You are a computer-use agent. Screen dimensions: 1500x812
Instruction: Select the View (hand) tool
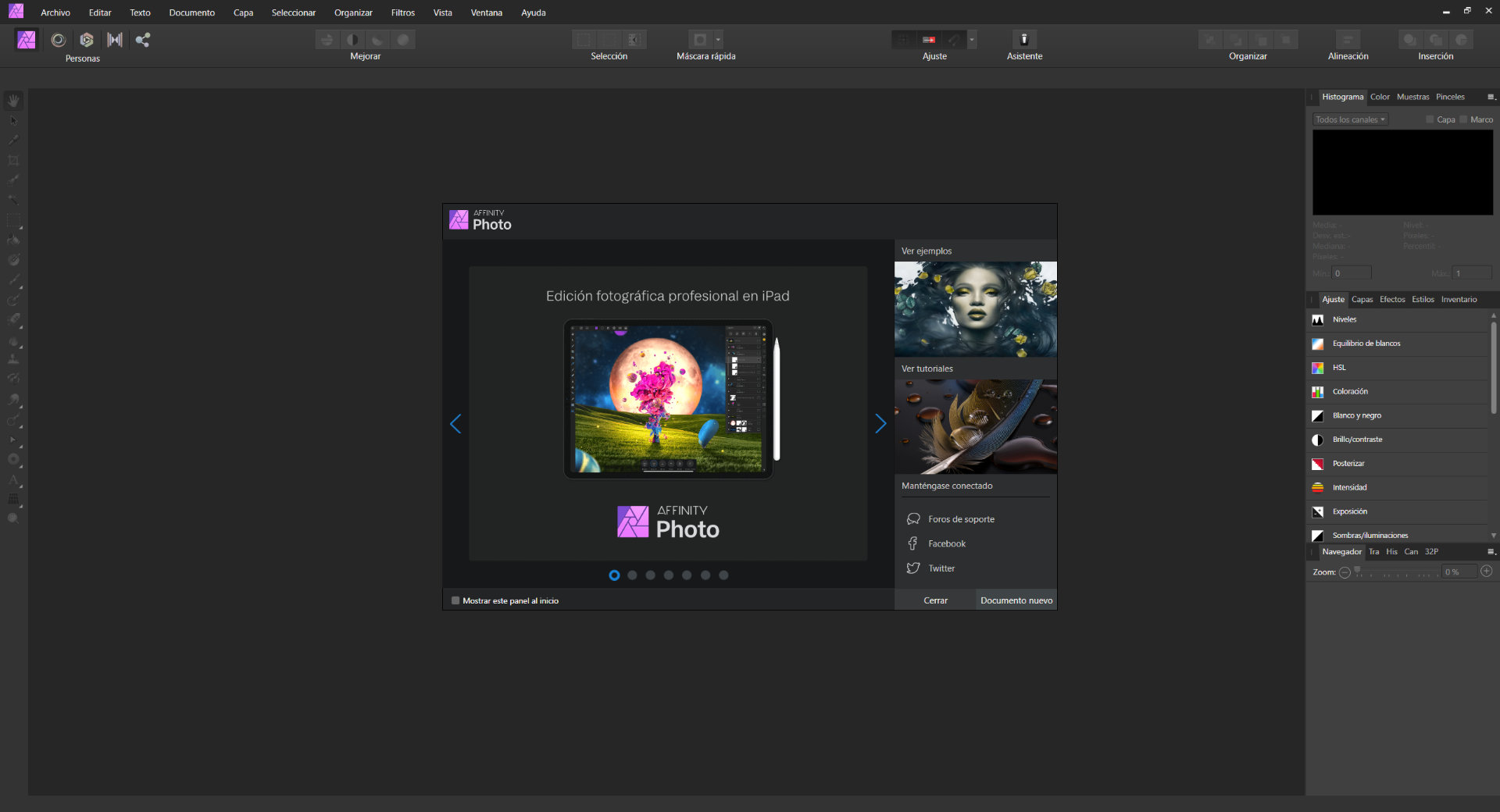click(x=13, y=101)
